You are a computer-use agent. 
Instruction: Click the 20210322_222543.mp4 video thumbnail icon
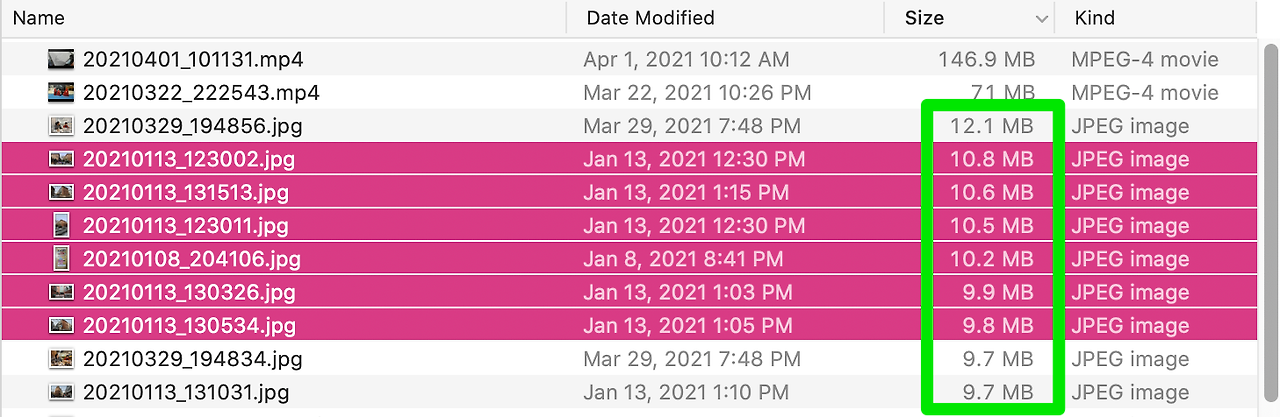click(61, 93)
